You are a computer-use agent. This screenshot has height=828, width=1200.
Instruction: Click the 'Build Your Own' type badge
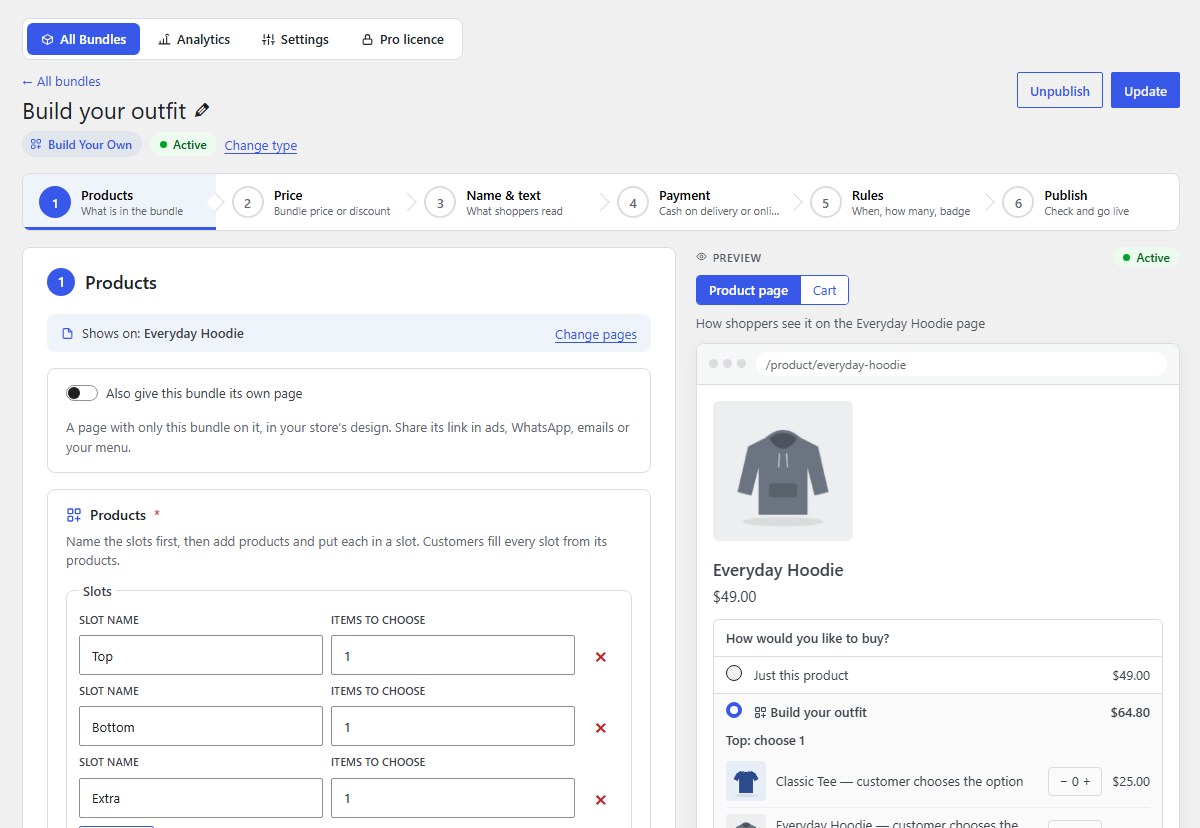point(82,145)
